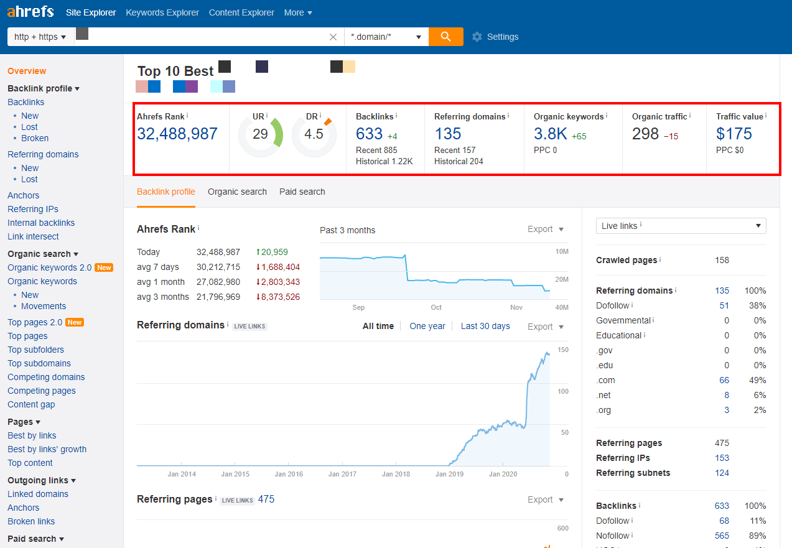Image resolution: width=792 pixels, height=548 pixels.
Task: Switch Referring domains chart to One year
Action: [x=427, y=326]
